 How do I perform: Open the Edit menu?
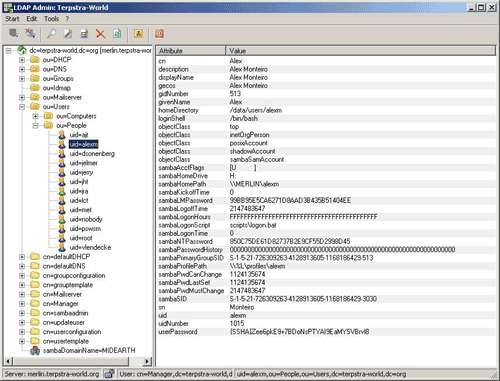click(32, 19)
